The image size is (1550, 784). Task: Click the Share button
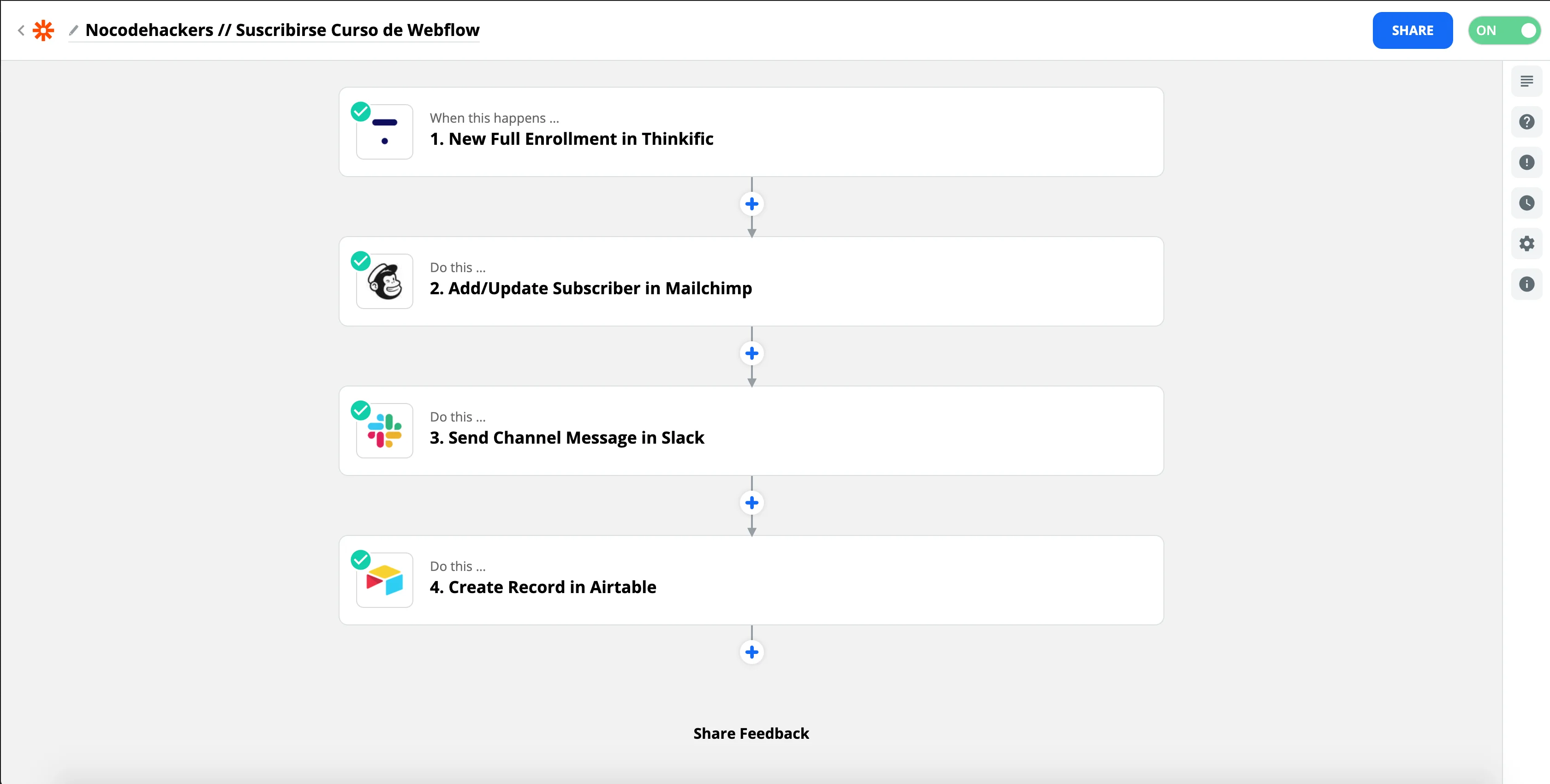point(1412,31)
